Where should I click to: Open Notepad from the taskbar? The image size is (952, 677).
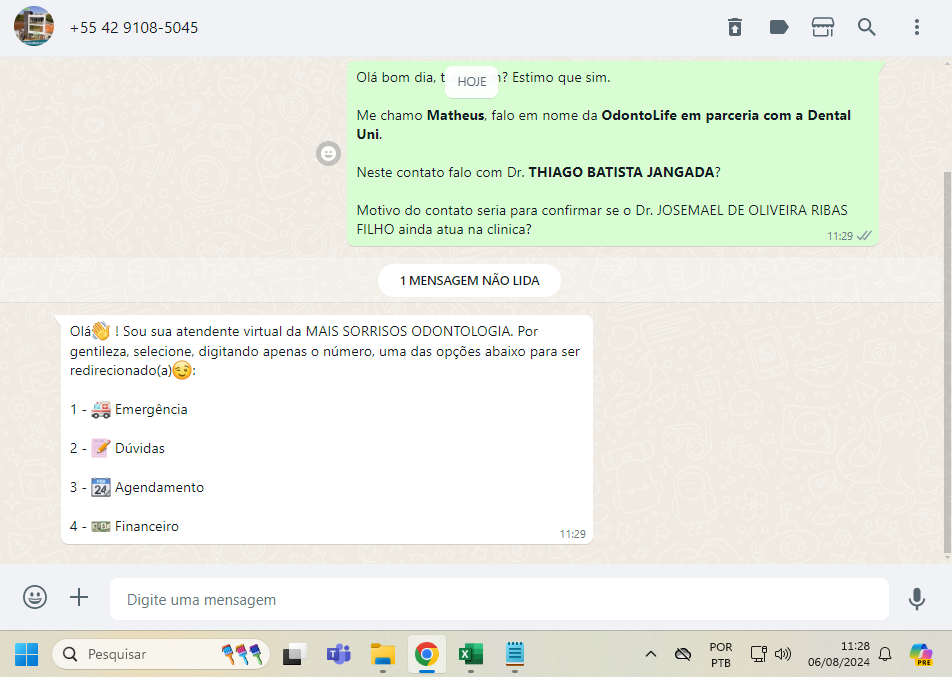(515, 654)
